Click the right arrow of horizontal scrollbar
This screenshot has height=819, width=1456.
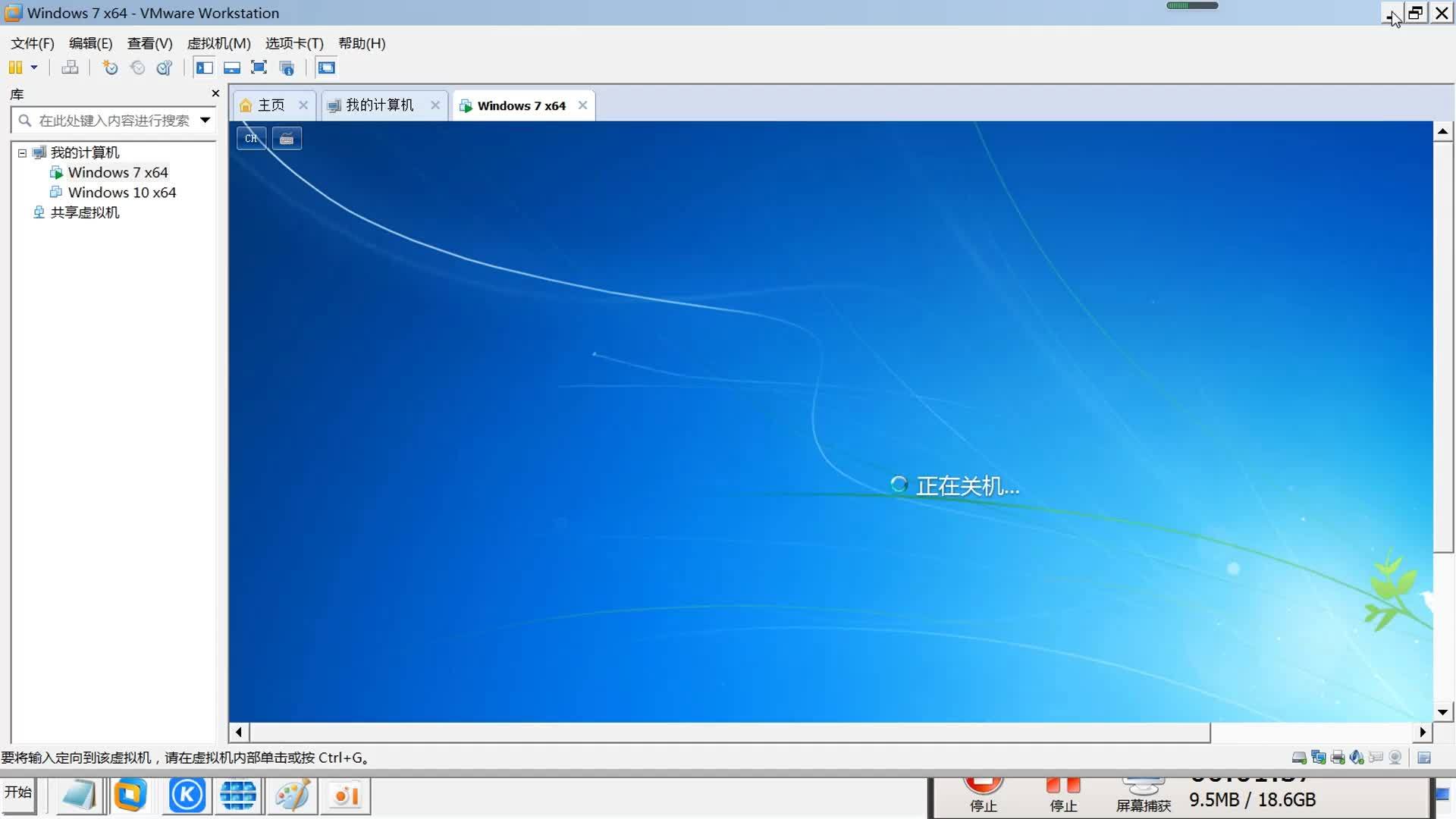click(1423, 732)
